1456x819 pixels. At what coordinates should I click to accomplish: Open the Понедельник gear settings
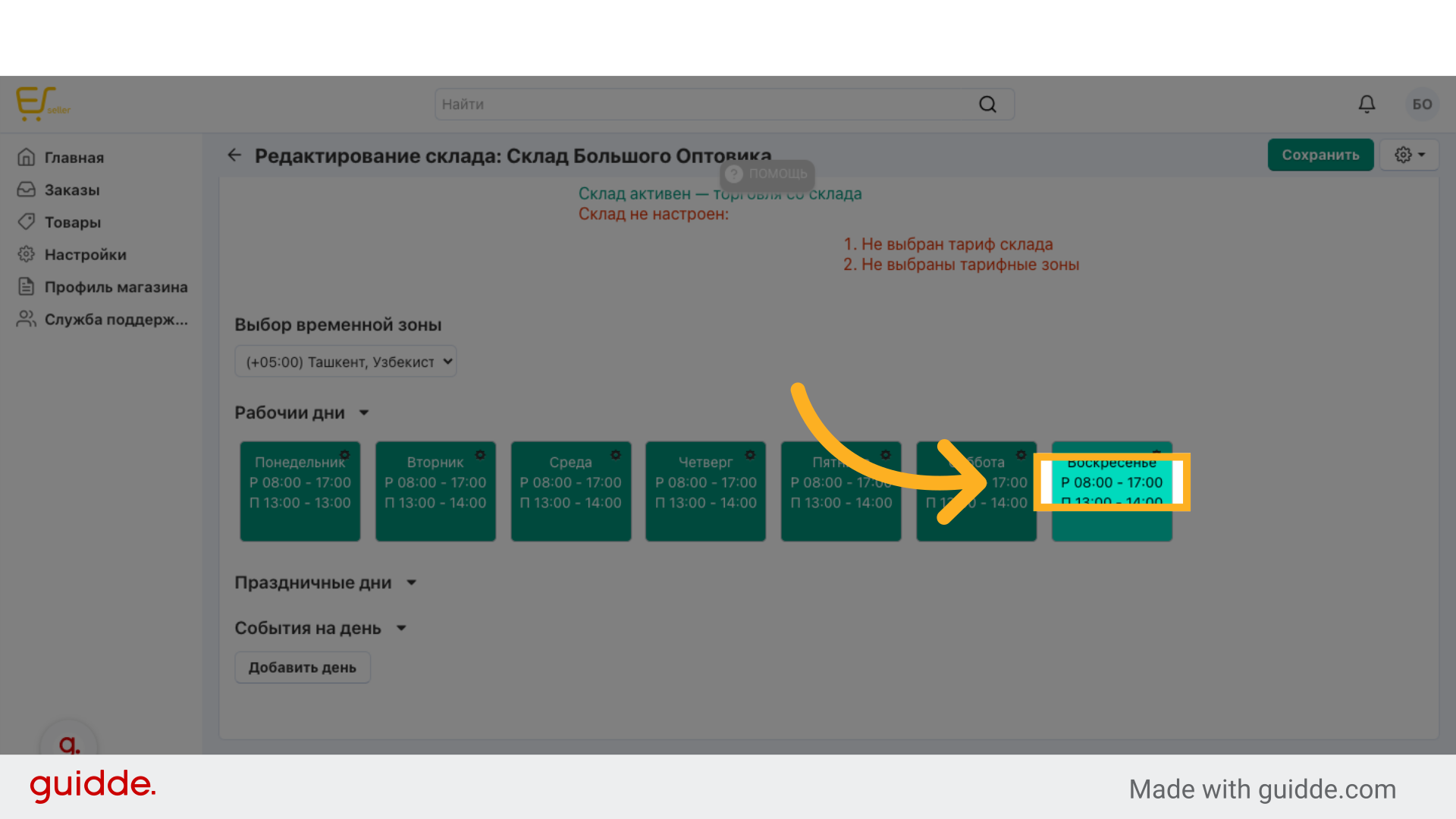coord(345,455)
